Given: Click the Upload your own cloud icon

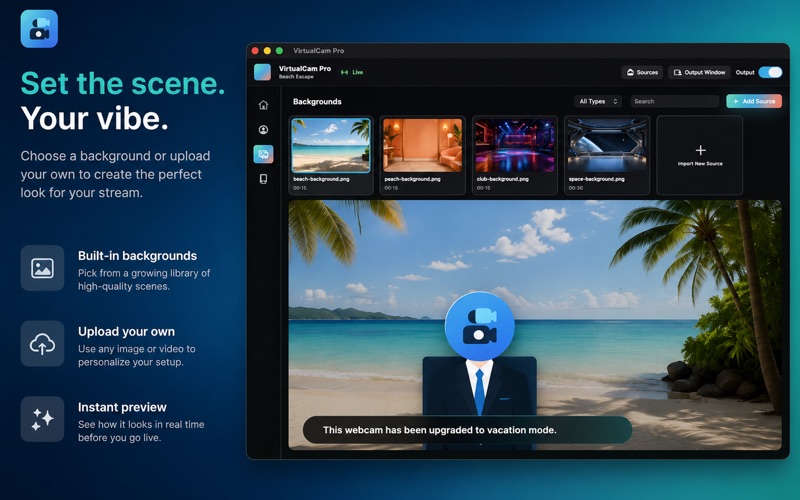Looking at the screenshot, I should tap(42, 343).
